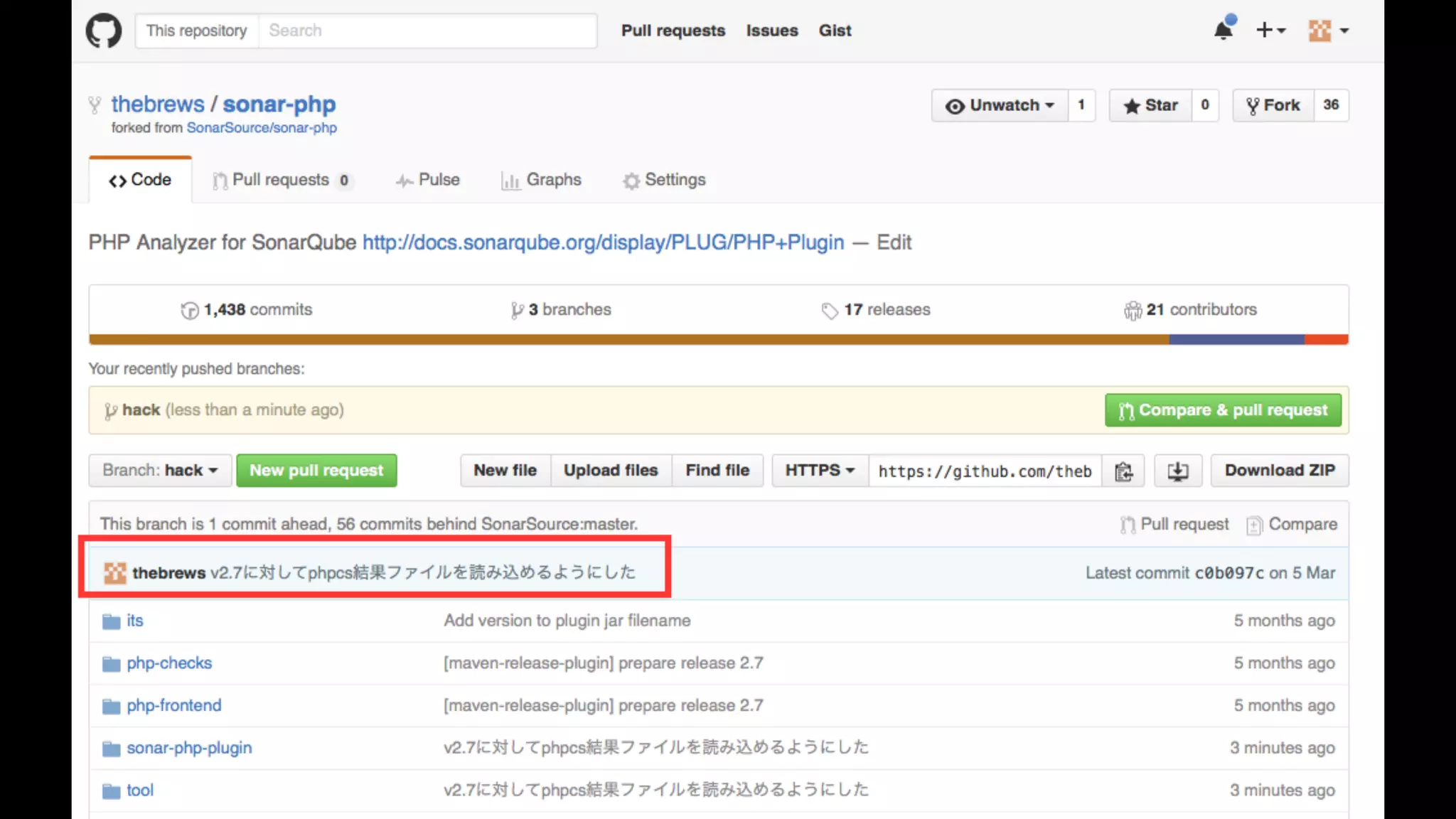Open the sonar-php-plugin folder
Image resolution: width=1456 pixels, height=819 pixels.
(x=189, y=748)
